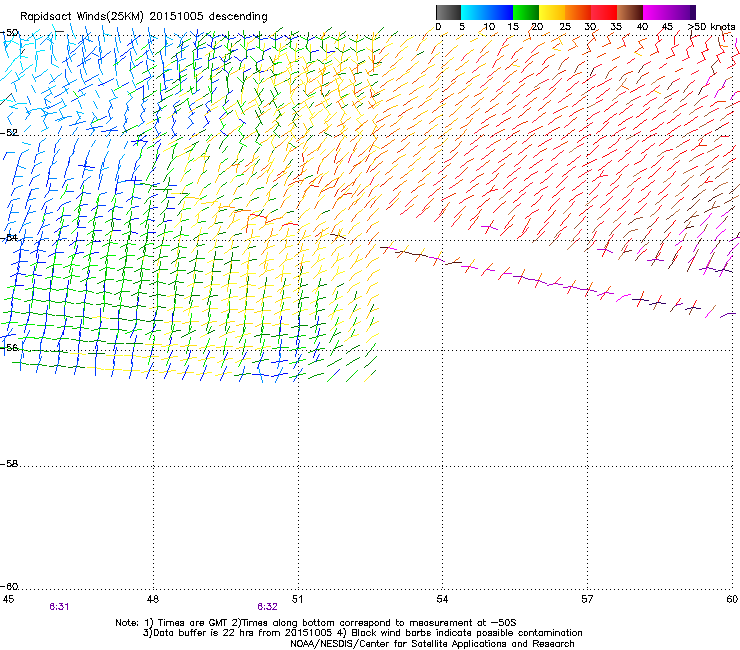The height and width of the screenshot is (650, 740).
Task: Click the gray 0-5 knots color swatch
Action: [448, 12]
